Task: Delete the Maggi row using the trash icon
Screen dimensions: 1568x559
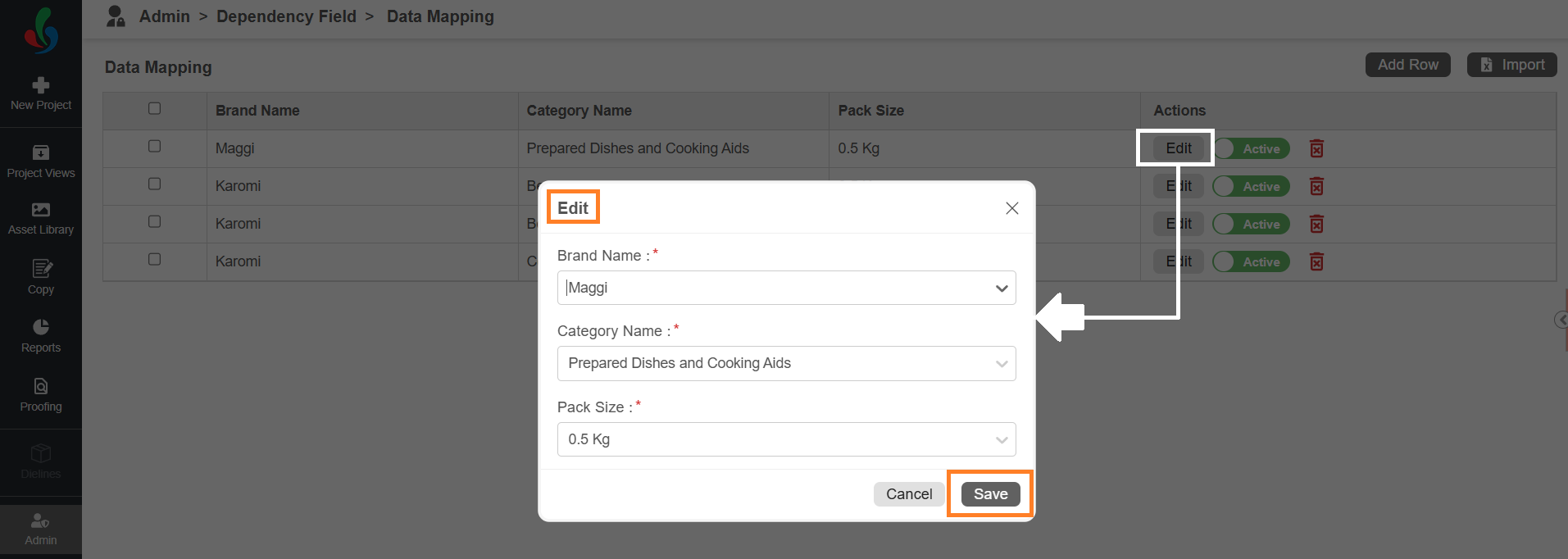Action: 1316,148
